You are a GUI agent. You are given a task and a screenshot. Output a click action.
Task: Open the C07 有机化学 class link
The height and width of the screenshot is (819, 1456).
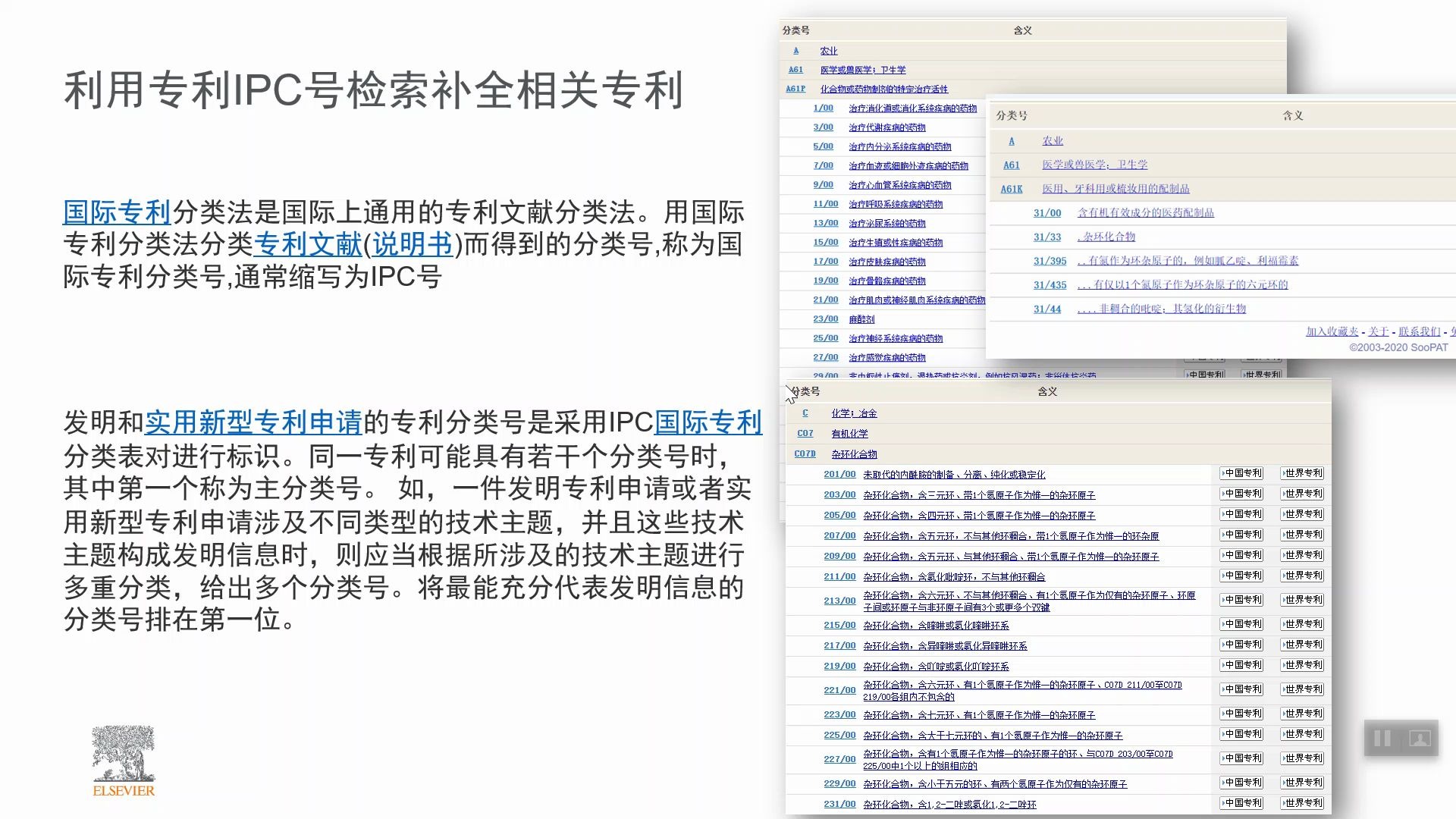[849, 434]
